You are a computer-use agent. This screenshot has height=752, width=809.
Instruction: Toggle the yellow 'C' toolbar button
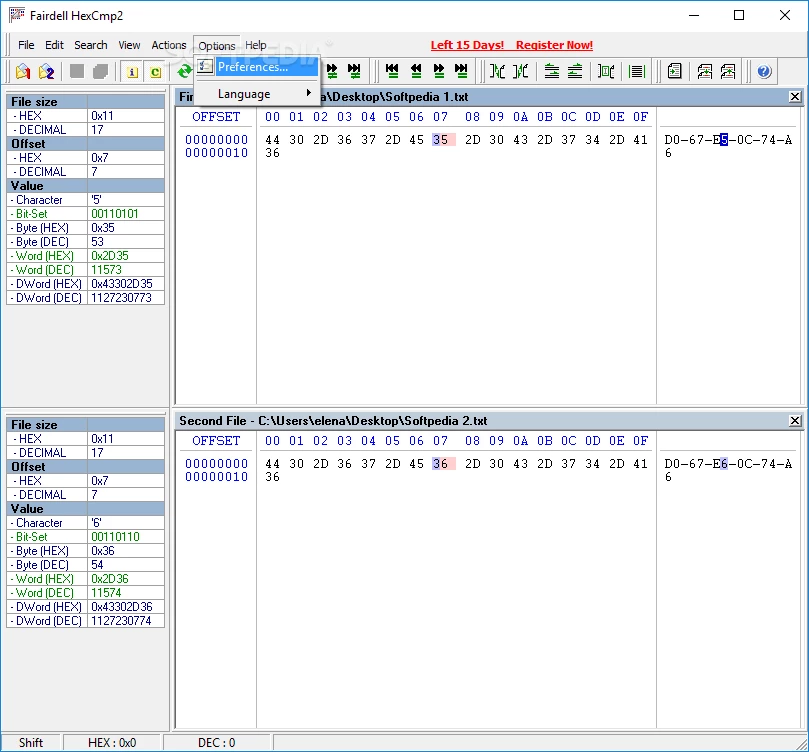(155, 71)
